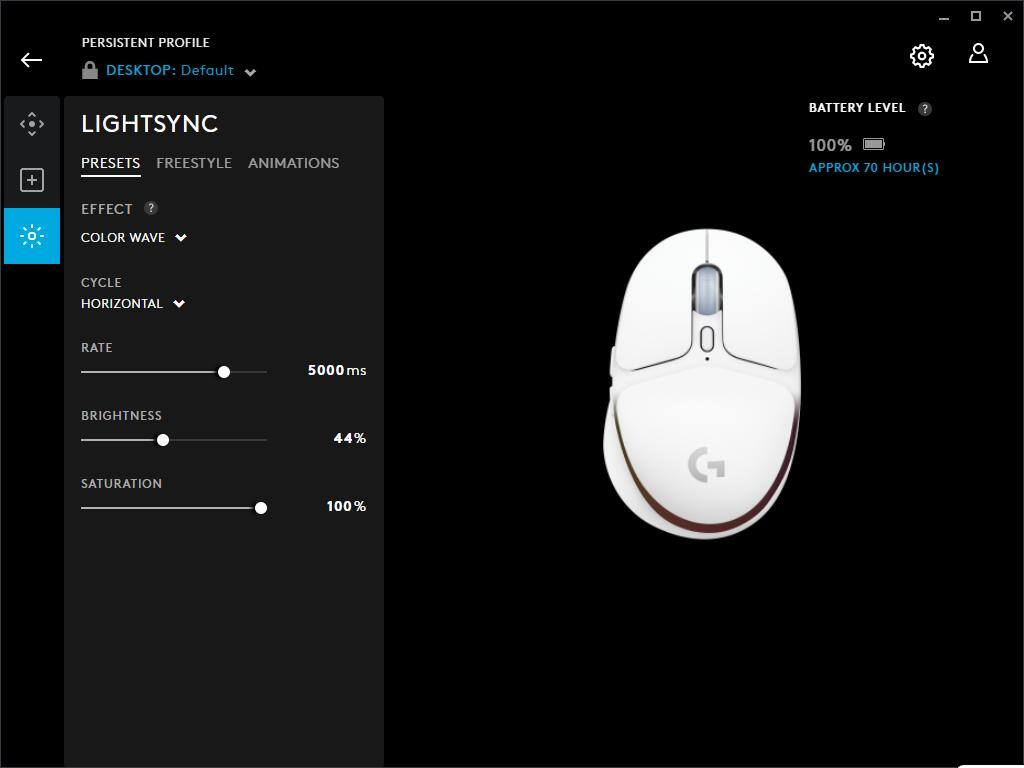Click the back arrow icon
The height and width of the screenshot is (768, 1024).
tap(31, 60)
